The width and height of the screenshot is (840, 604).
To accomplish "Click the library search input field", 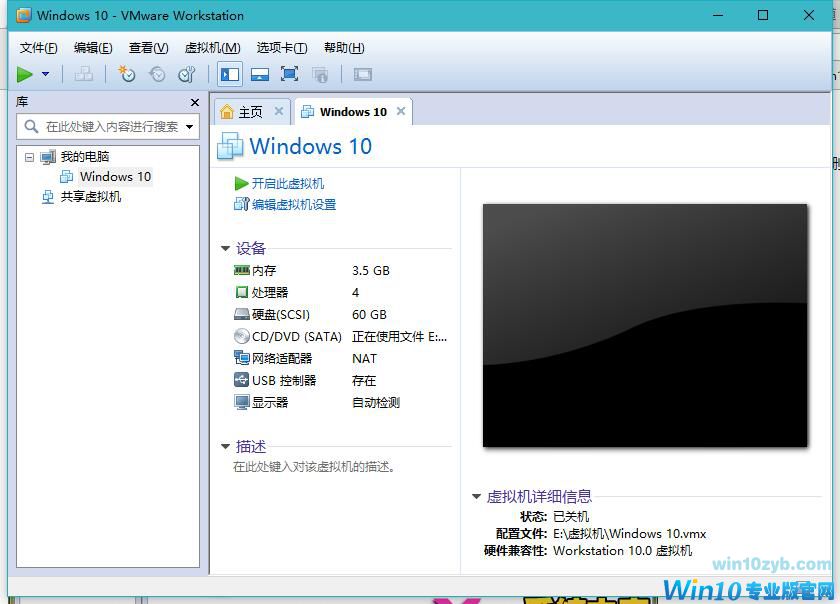I will 110,127.
